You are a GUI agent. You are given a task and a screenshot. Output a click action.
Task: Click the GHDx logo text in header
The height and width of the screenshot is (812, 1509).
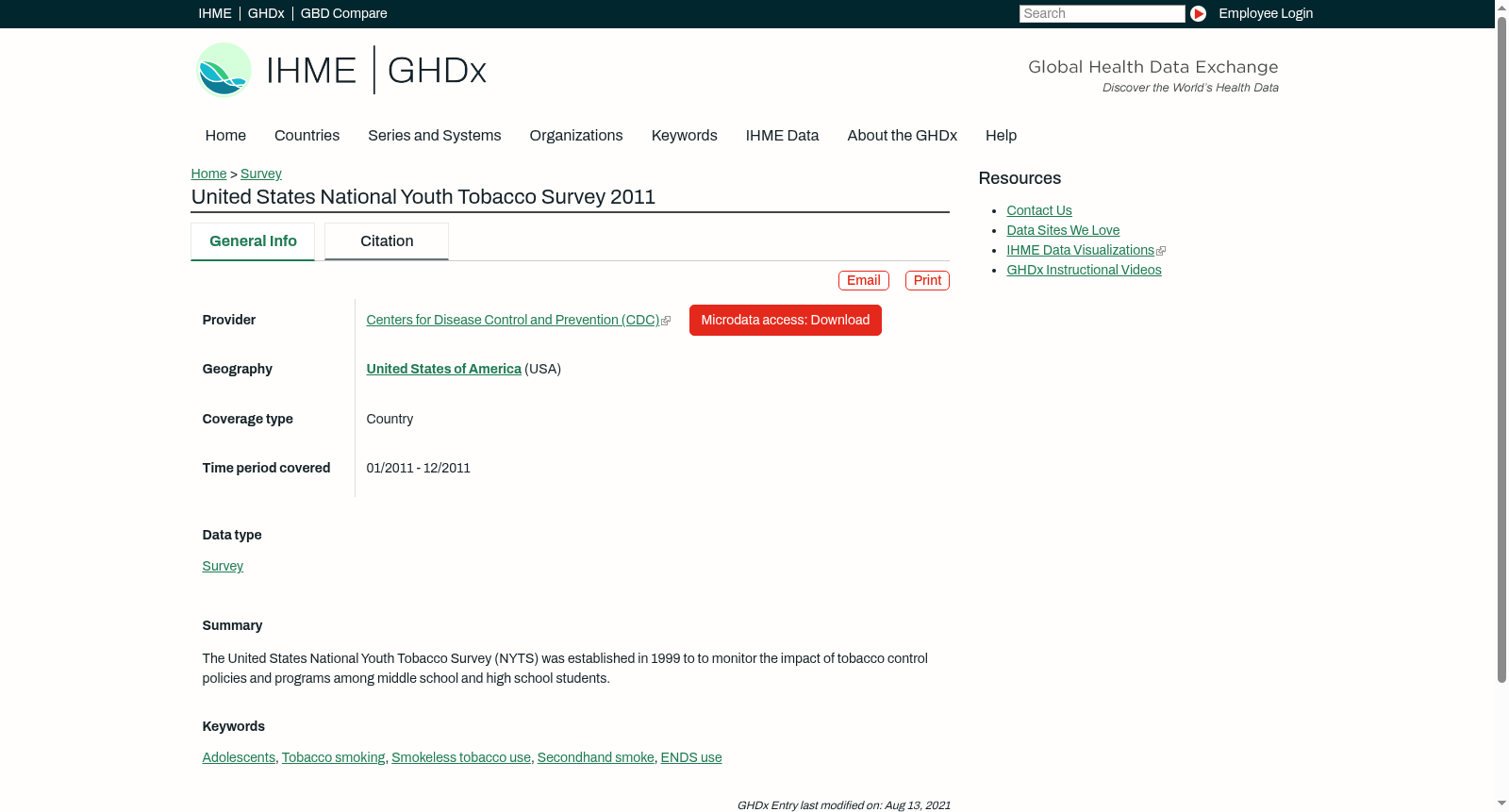coord(437,71)
